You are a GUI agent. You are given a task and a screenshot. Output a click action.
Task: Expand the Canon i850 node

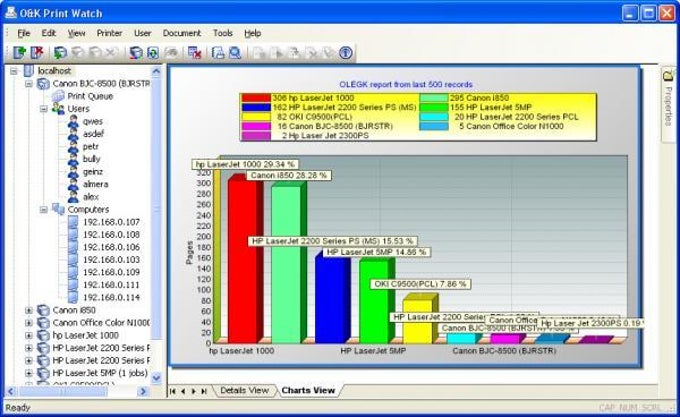(x=29, y=310)
